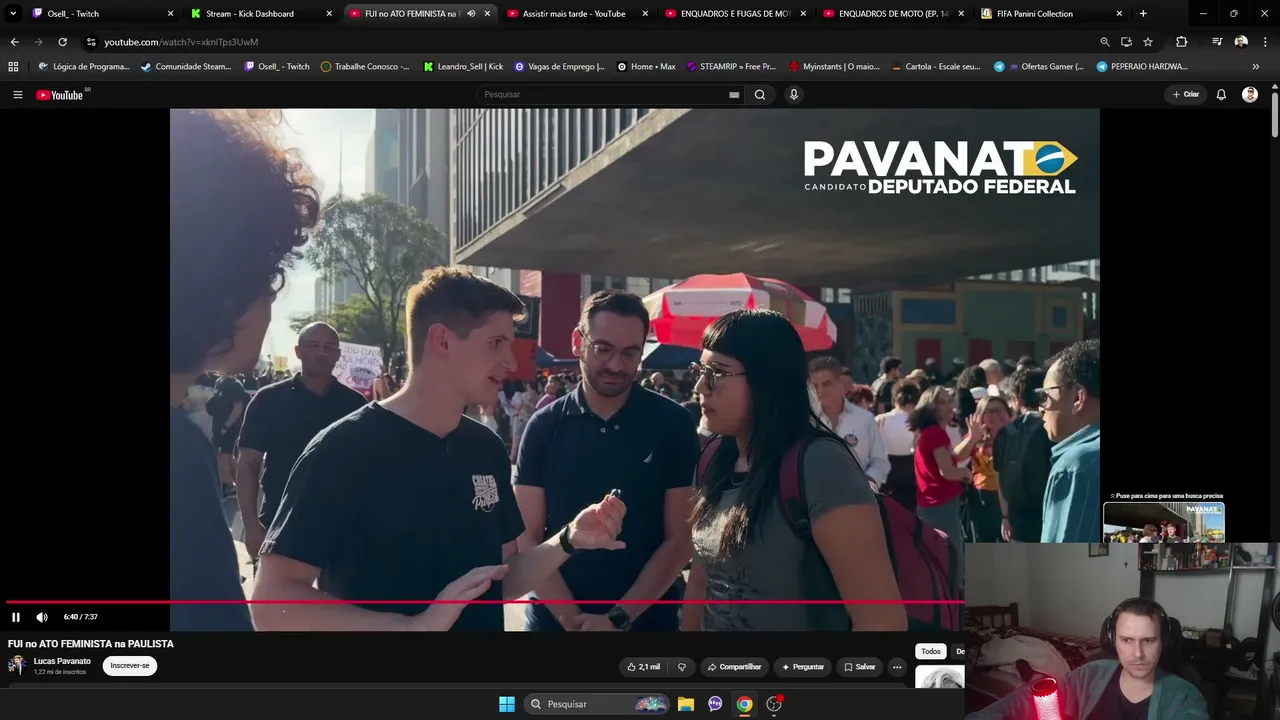This screenshot has height=720, width=1280.
Task: Click the YouTube search magnifier button
Action: [760, 95]
